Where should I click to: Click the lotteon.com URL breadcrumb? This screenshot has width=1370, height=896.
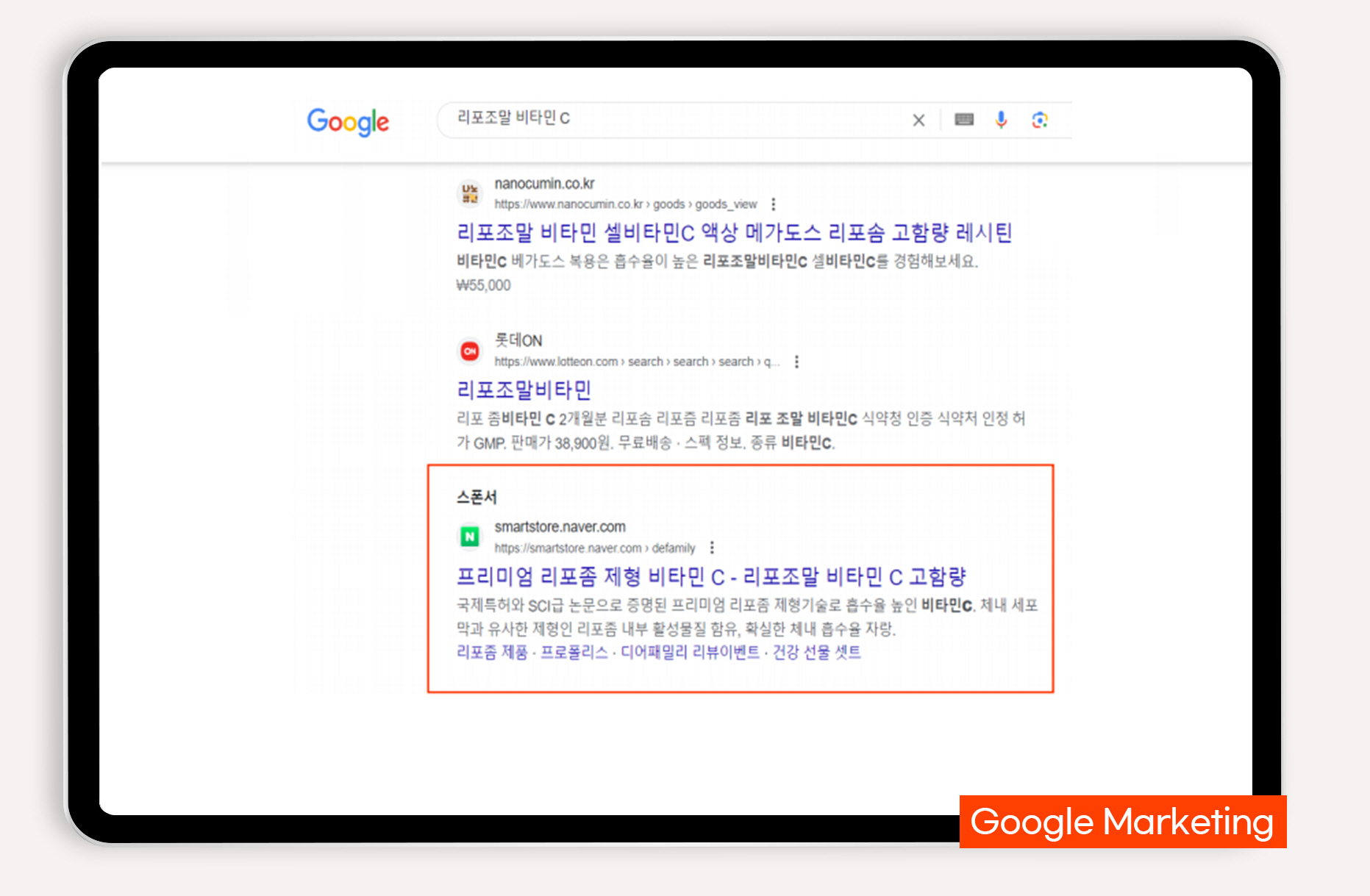(x=637, y=362)
